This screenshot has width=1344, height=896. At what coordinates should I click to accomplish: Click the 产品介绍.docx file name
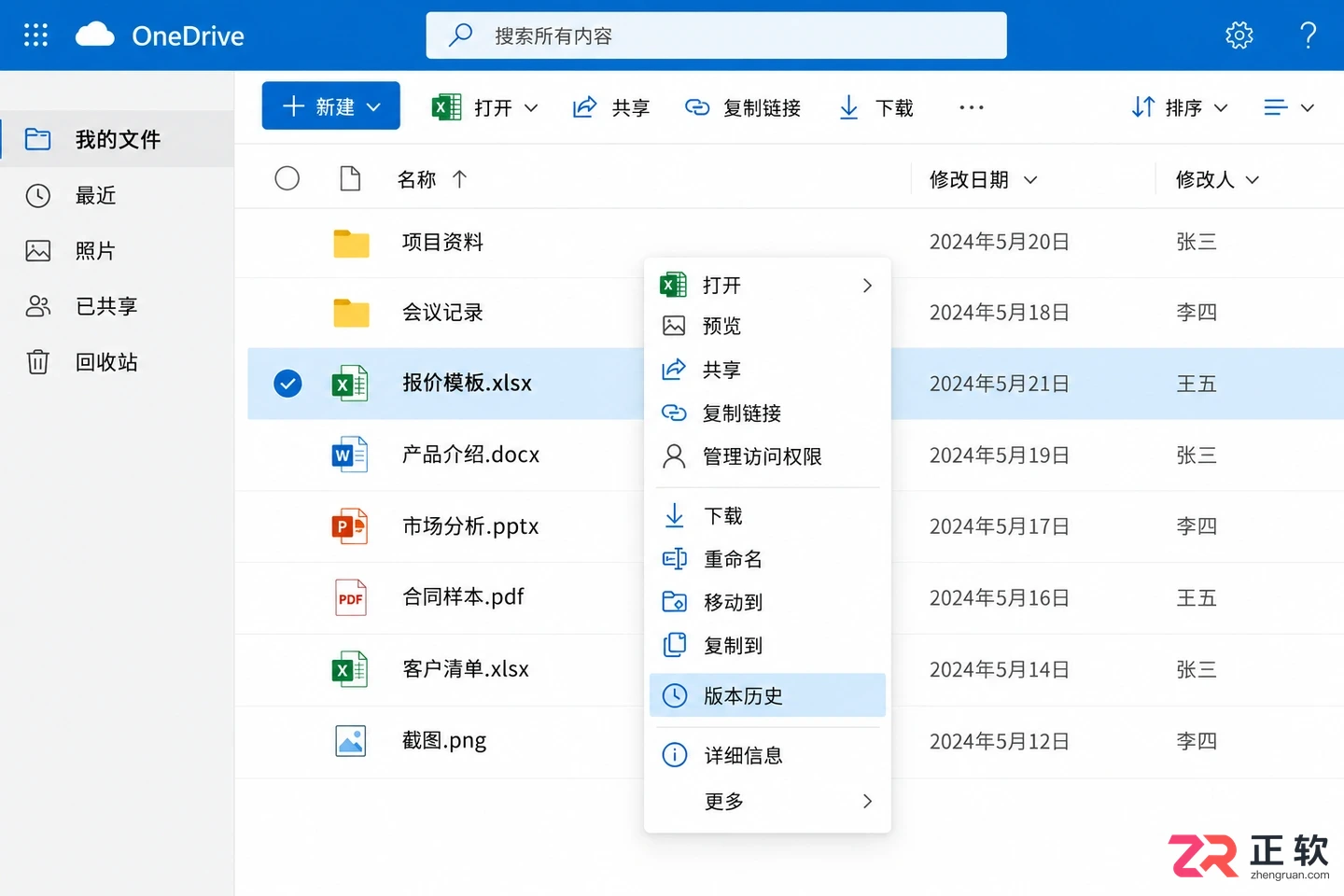[470, 455]
